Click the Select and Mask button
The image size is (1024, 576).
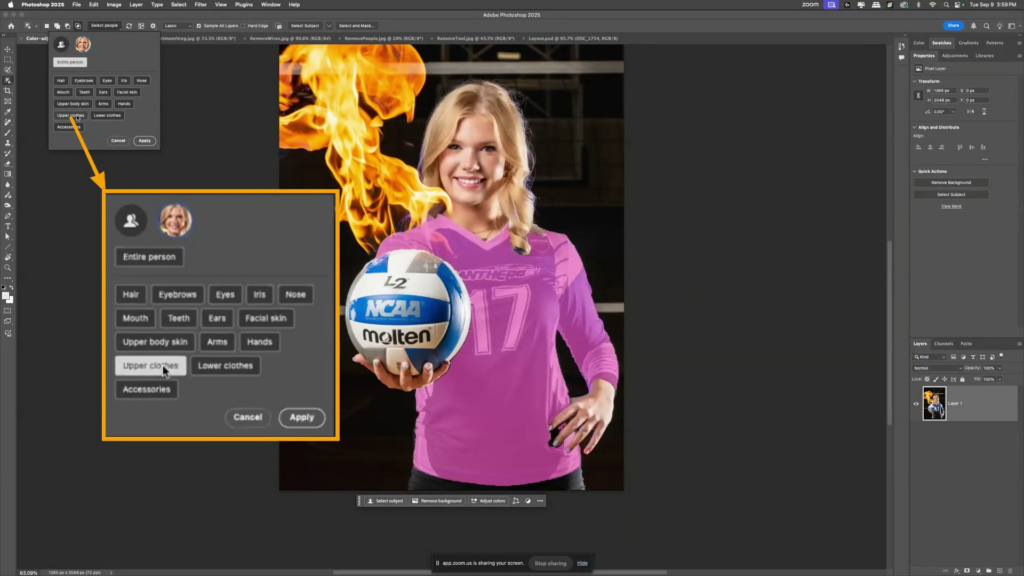pos(354,25)
